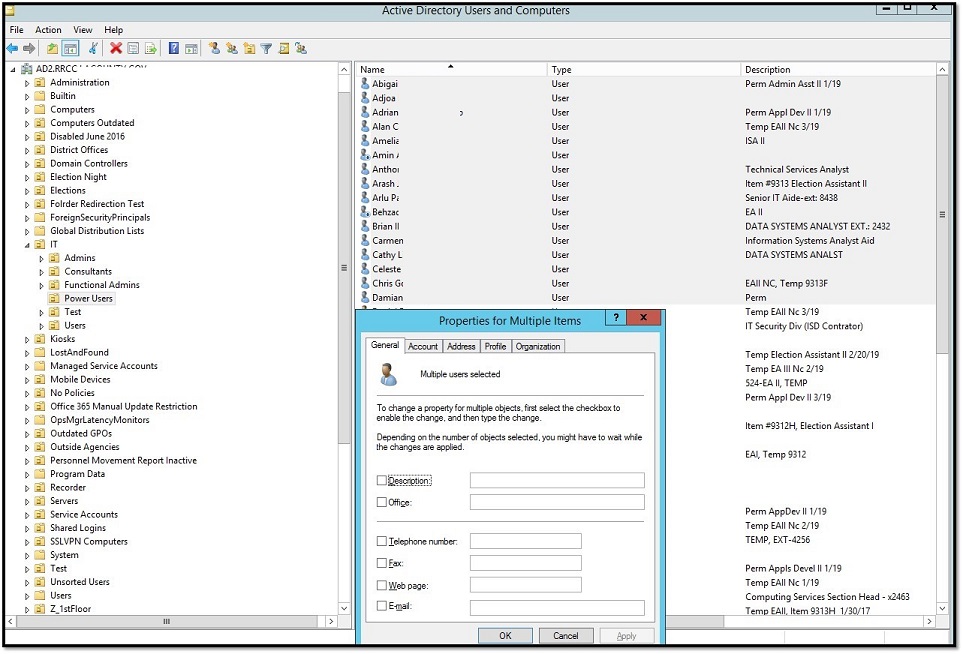Viewport: 963px width, 654px height.
Task: Click the Add to group toolbar icon
Action: [301, 49]
